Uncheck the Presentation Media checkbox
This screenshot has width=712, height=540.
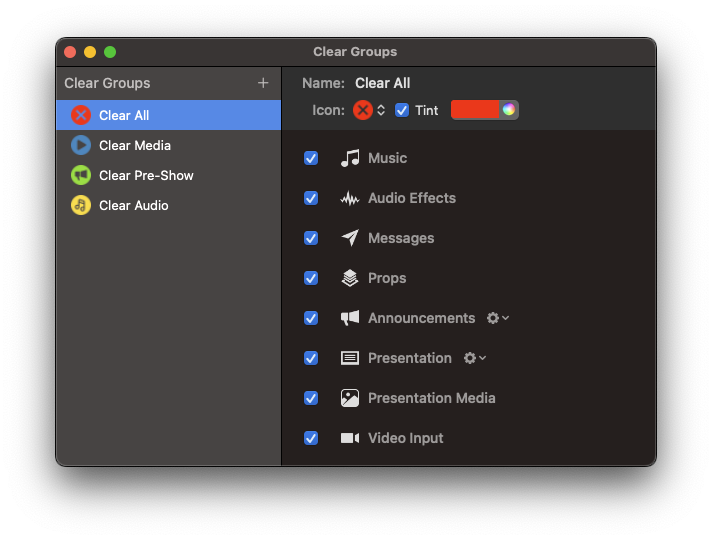click(x=311, y=398)
